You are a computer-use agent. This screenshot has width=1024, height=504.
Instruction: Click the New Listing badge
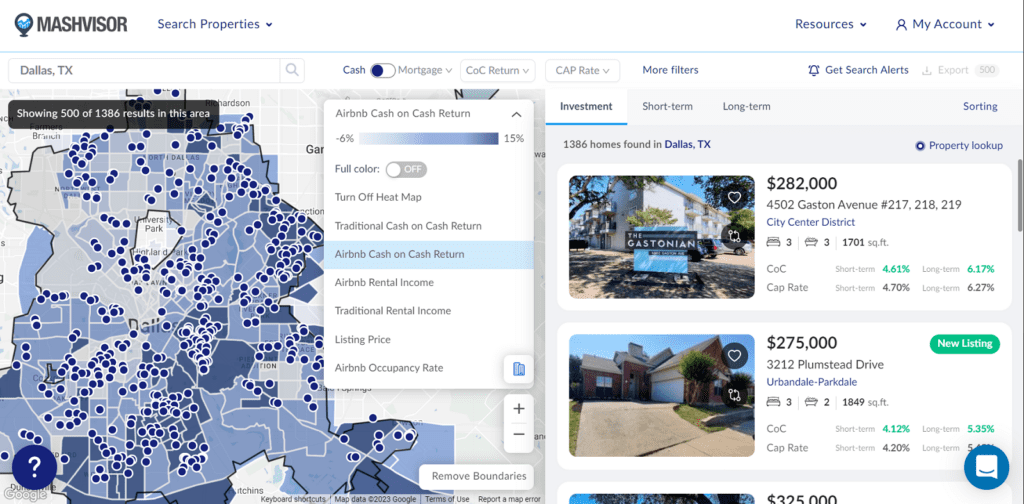(x=965, y=343)
